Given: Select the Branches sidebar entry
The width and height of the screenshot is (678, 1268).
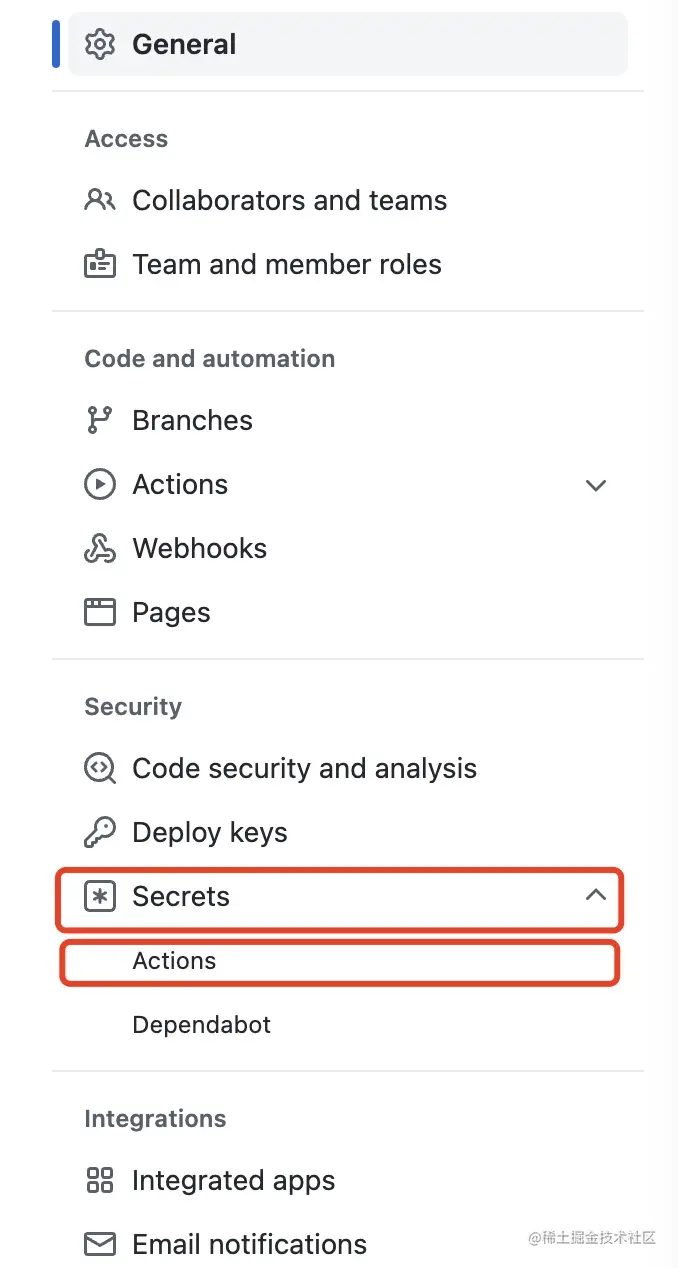Looking at the screenshot, I should tap(192, 420).
